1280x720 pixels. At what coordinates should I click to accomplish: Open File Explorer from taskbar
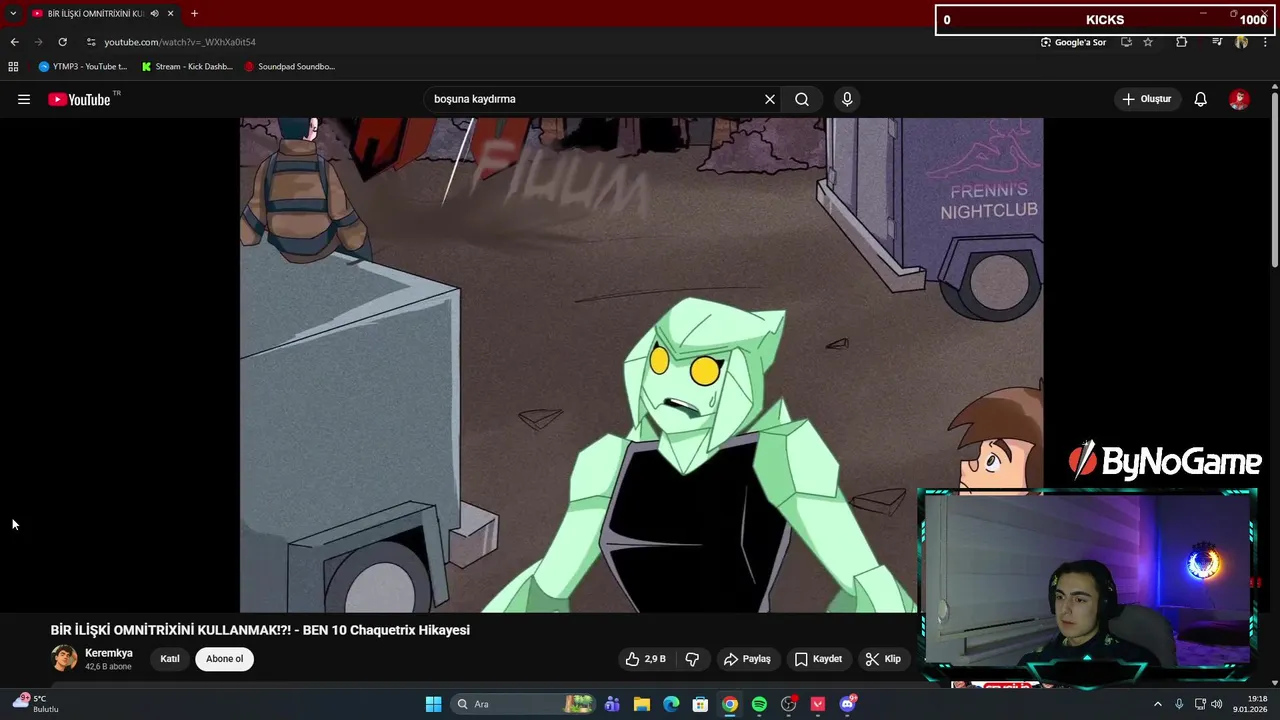pyautogui.click(x=642, y=704)
